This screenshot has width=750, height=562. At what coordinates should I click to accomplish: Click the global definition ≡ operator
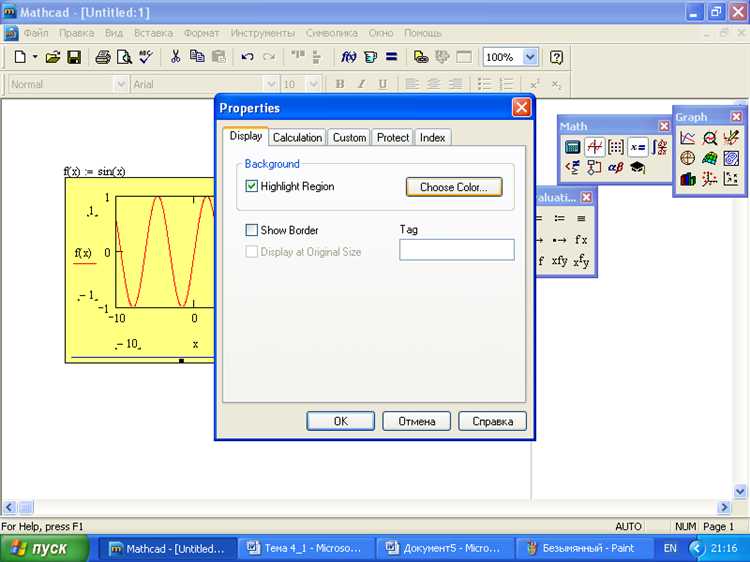click(x=581, y=219)
